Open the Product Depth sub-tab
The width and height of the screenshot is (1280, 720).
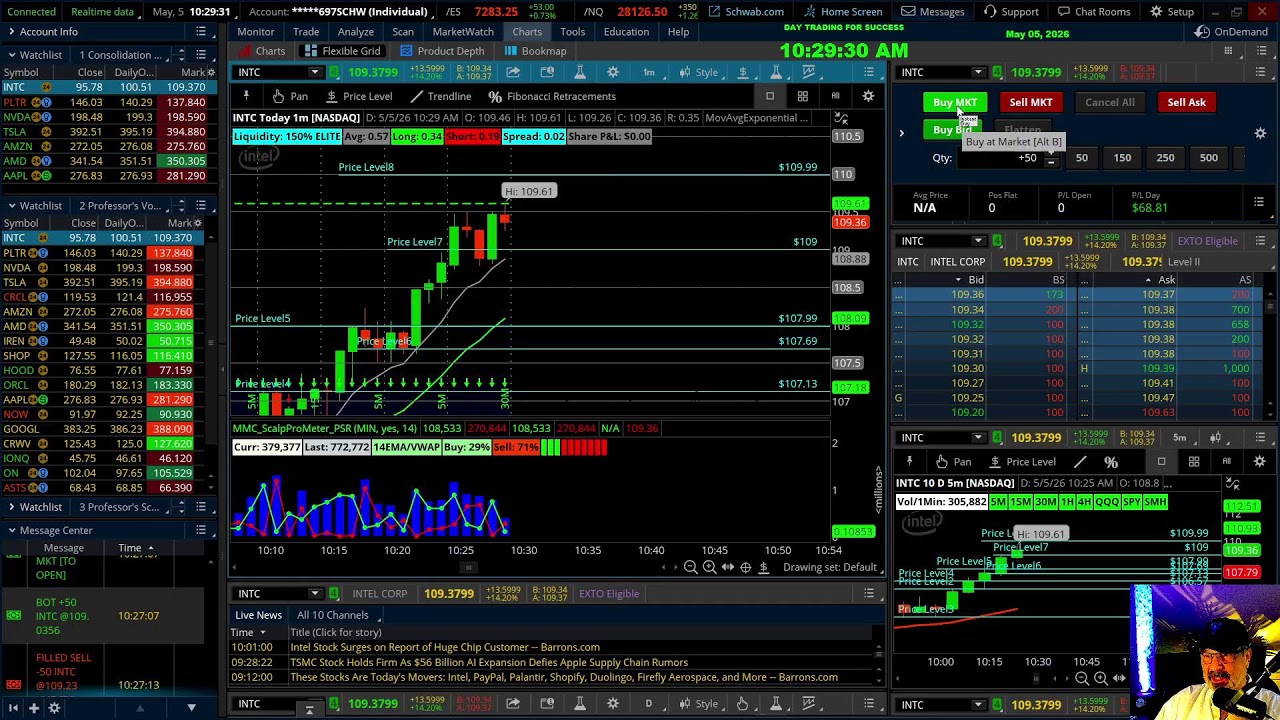tap(442, 51)
